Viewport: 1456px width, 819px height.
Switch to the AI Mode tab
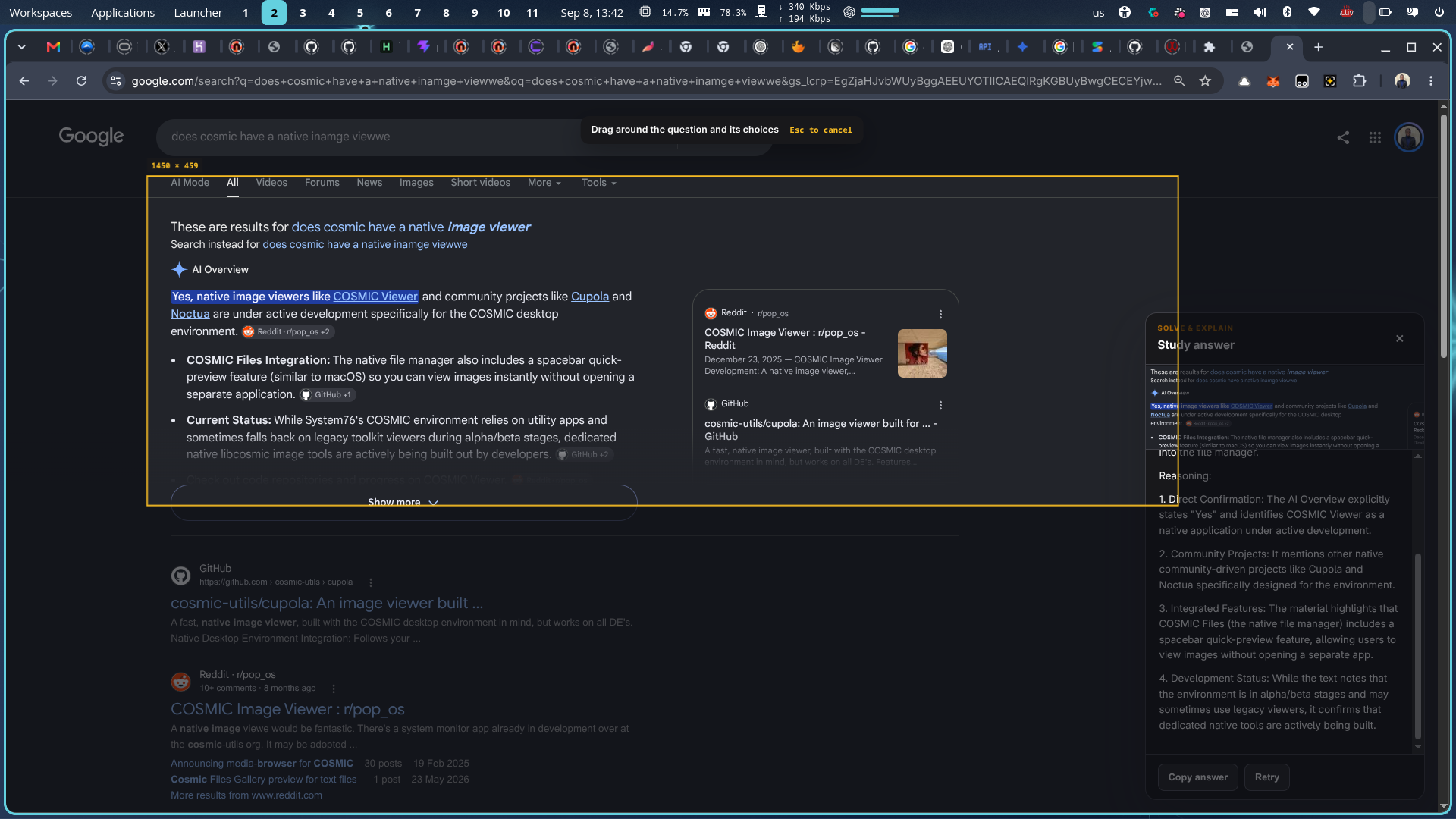click(190, 183)
